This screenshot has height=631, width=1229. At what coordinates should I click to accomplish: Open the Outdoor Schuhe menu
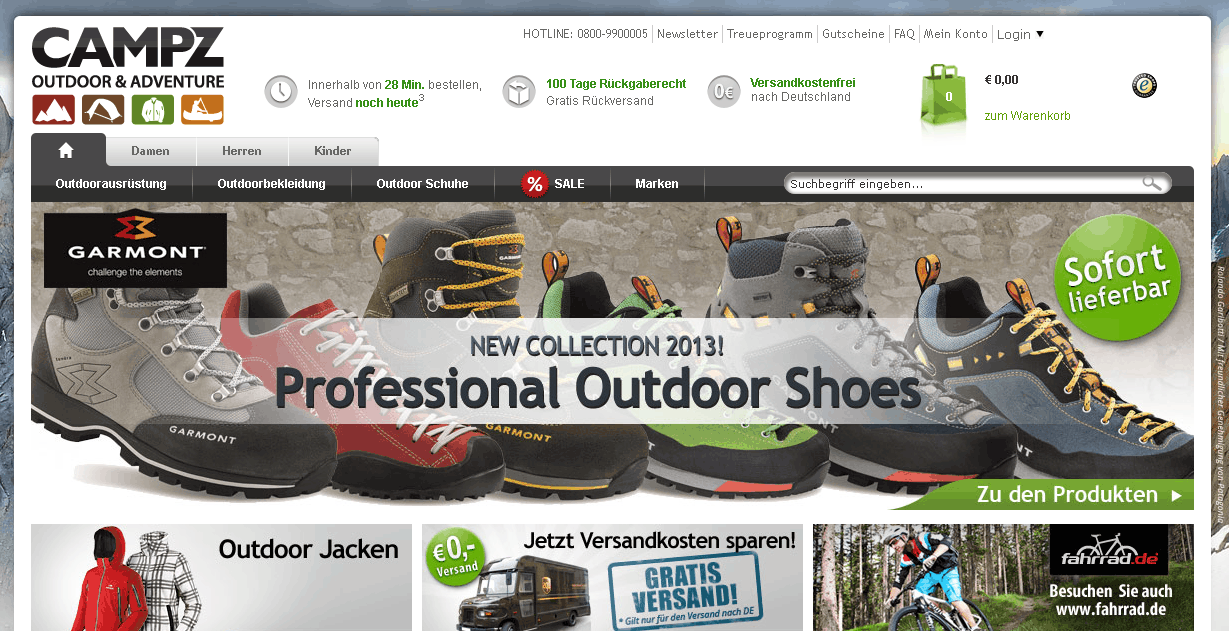(422, 184)
